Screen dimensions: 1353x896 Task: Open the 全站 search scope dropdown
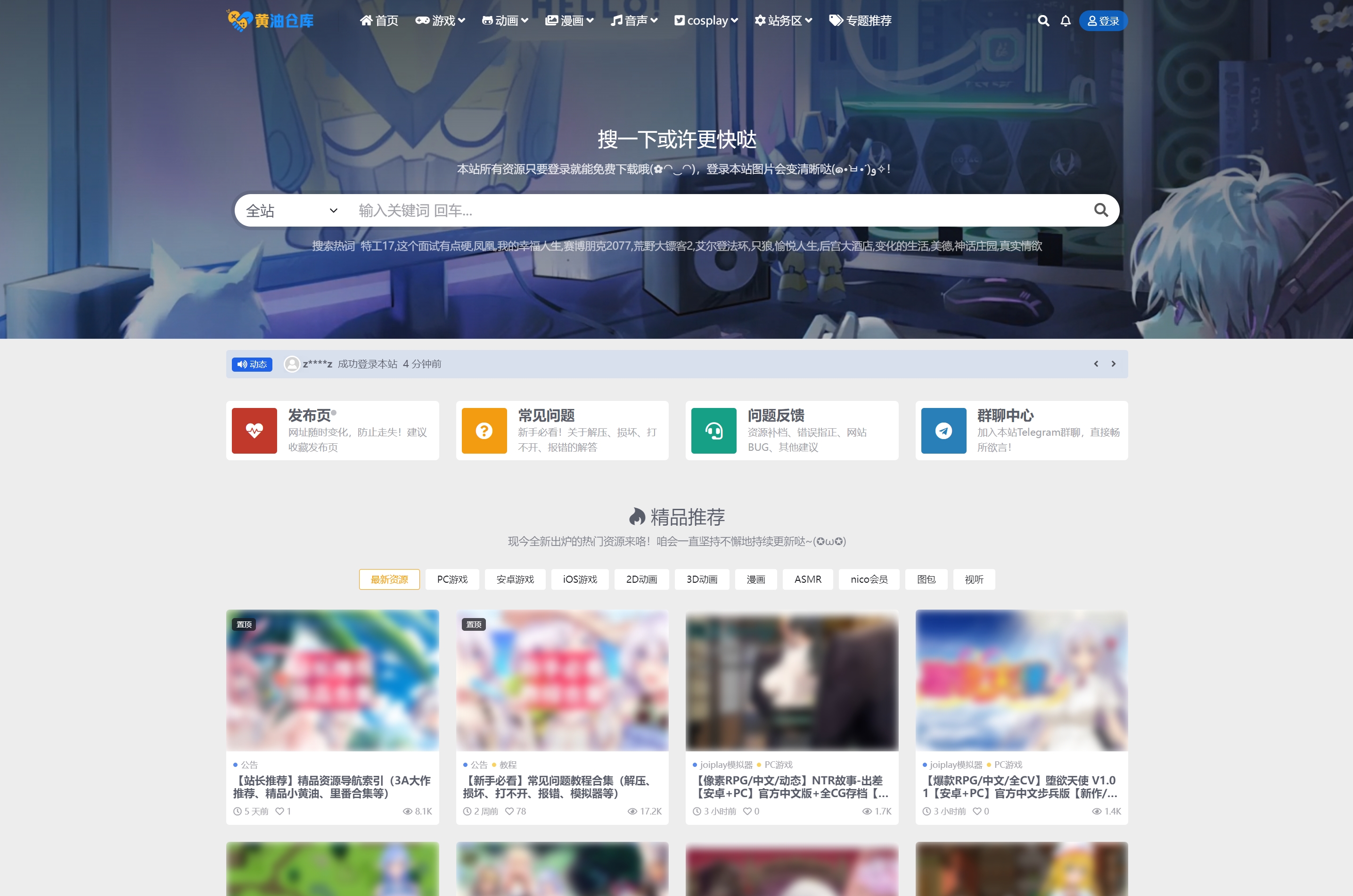coord(292,210)
